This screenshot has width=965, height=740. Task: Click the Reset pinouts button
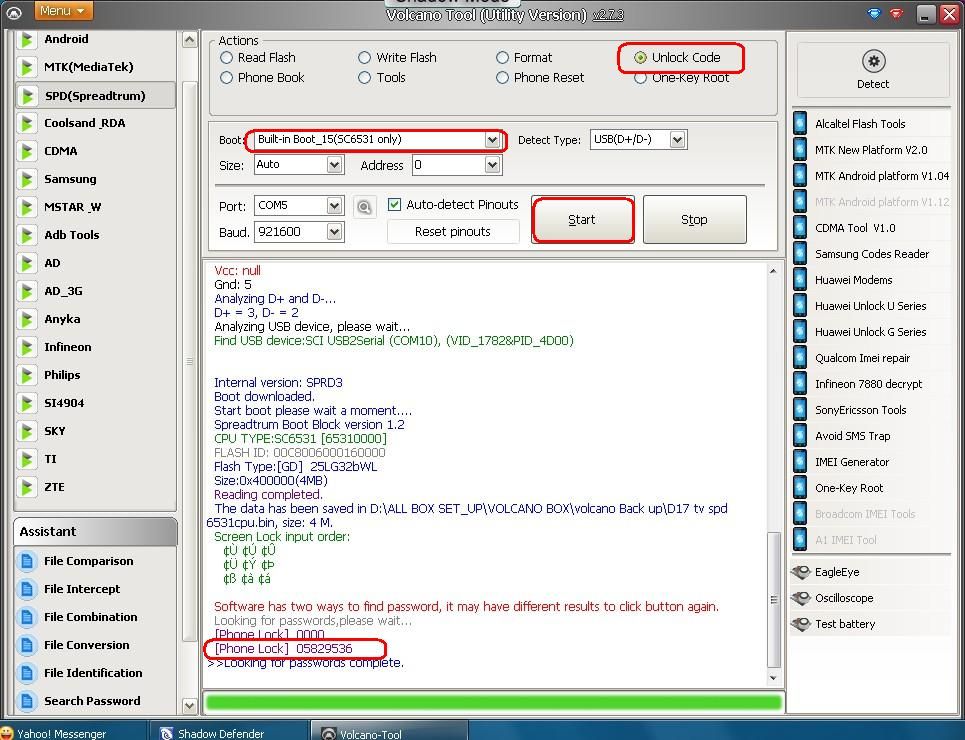pyautogui.click(x=453, y=232)
